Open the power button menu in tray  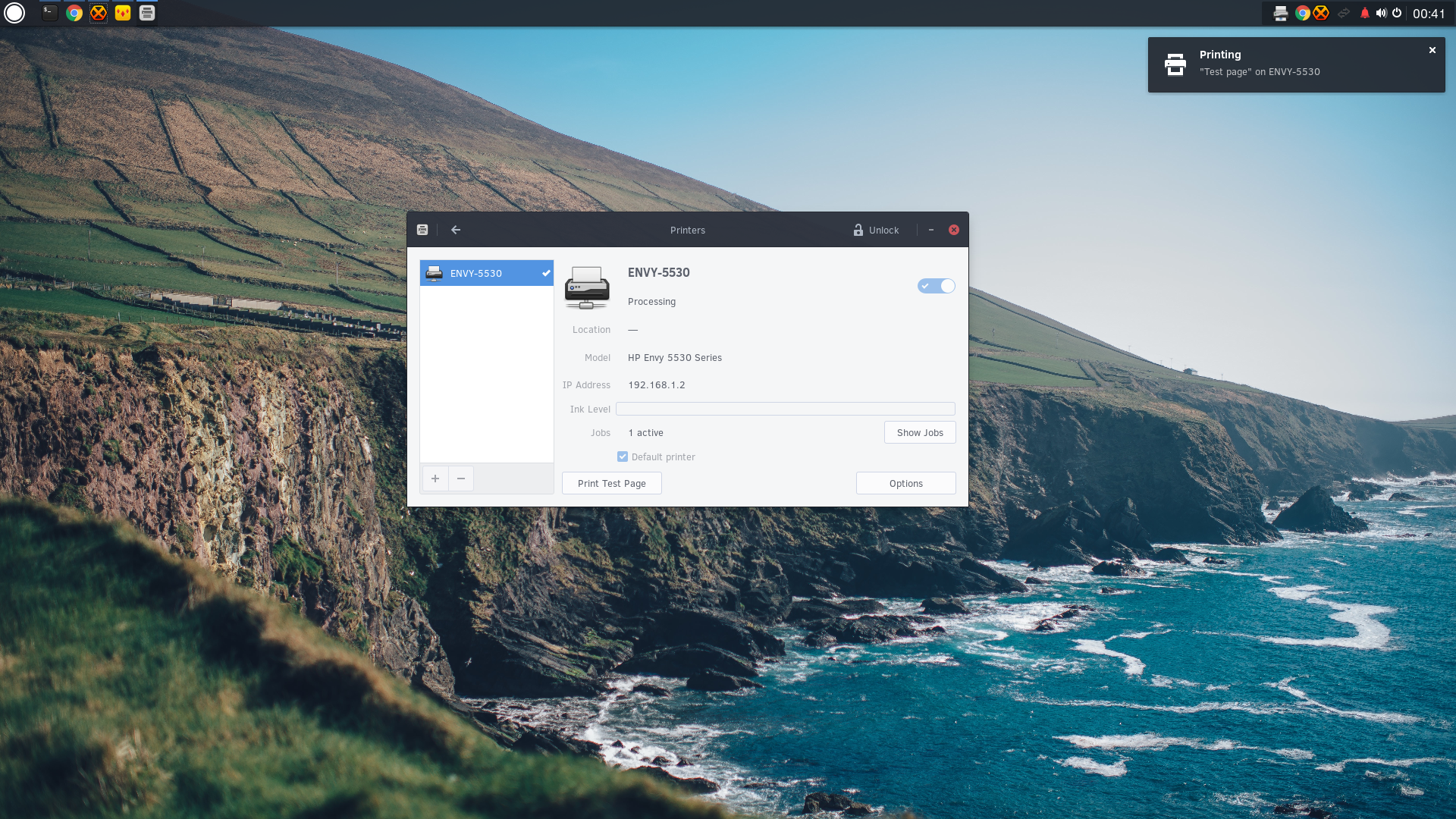(x=1397, y=13)
